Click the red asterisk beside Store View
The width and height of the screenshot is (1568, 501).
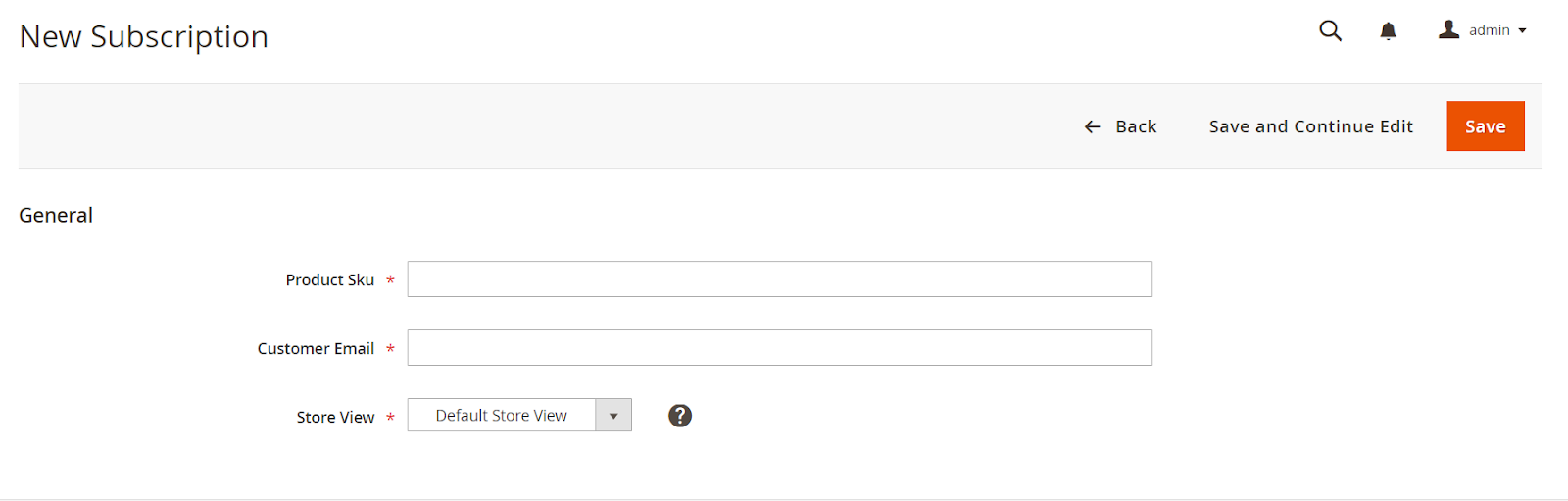pyautogui.click(x=390, y=418)
